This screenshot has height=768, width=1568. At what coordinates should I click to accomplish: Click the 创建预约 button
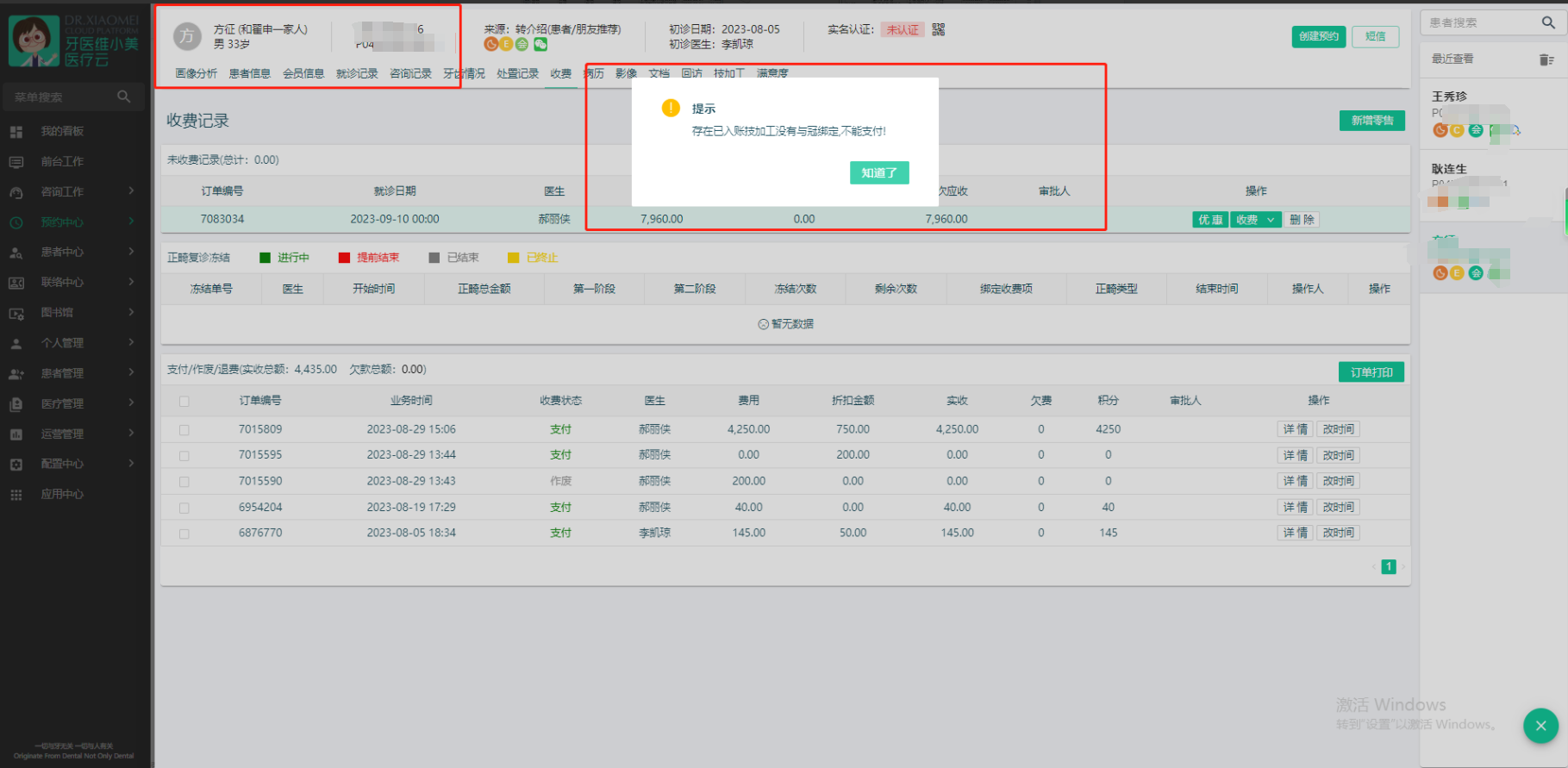1318,36
